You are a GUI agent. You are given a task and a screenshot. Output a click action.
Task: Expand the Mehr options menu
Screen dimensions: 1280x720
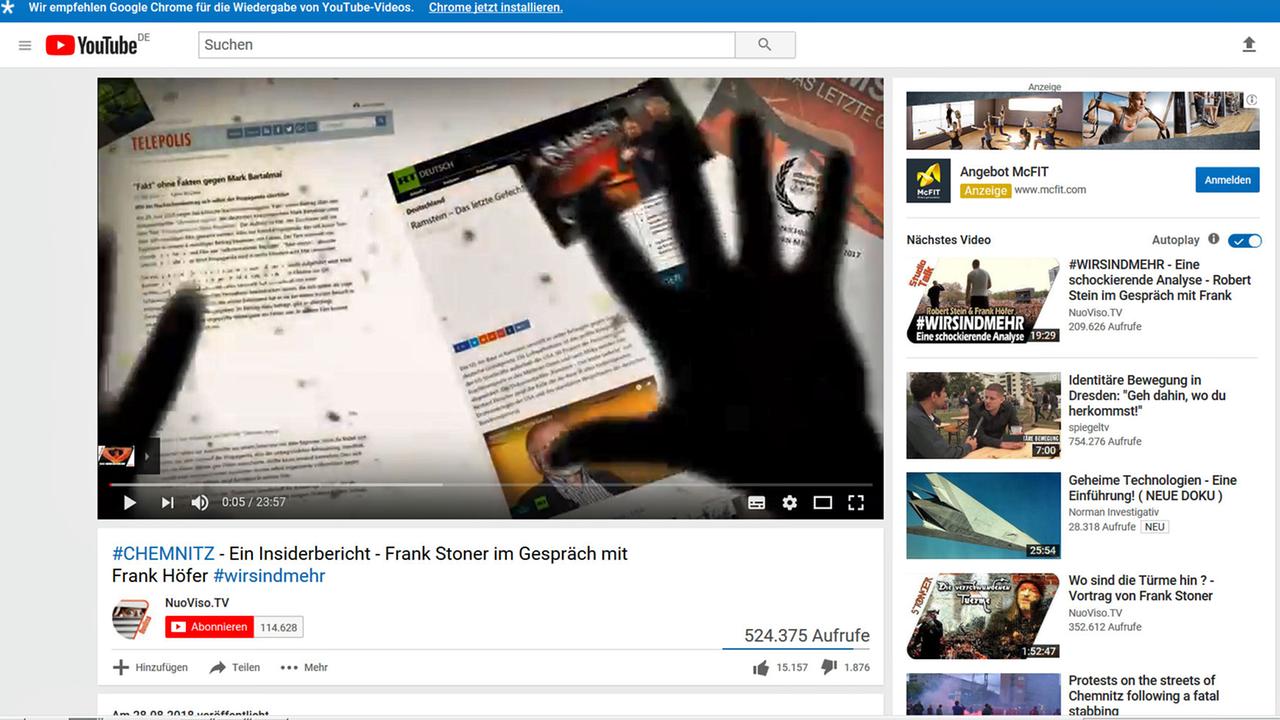304,667
